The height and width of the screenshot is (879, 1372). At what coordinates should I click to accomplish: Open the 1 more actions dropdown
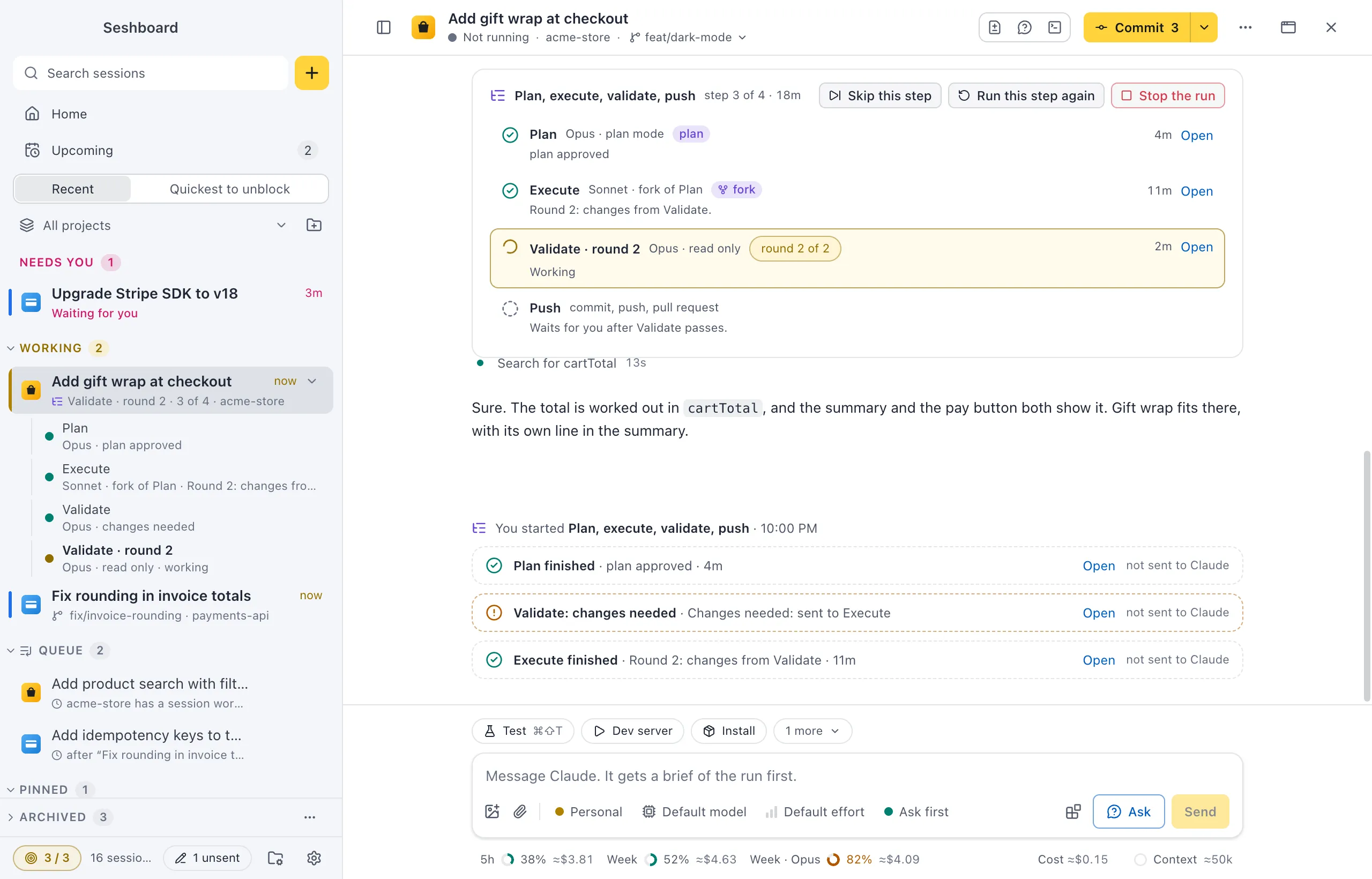tap(812, 731)
